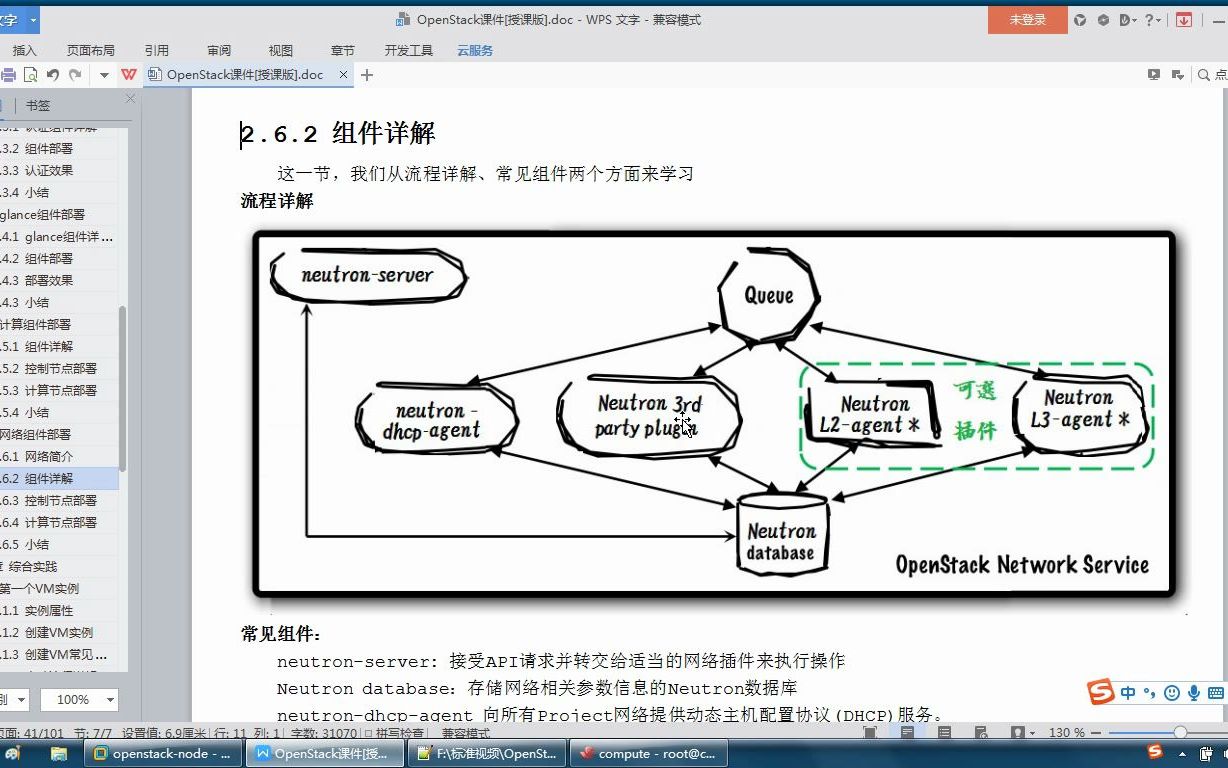Switch to the 书签 pane tab
The image size is (1228, 768).
[x=38, y=105]
